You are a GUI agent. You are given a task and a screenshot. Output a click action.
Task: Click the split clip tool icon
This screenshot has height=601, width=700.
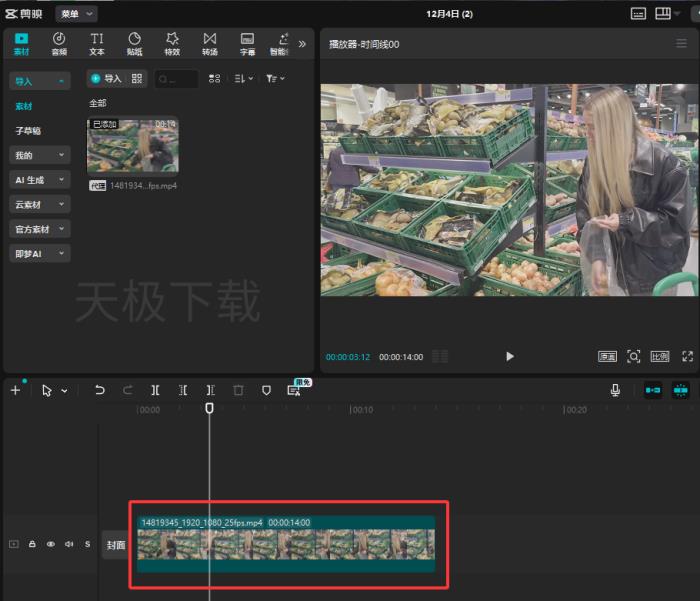click(x=155, y=390)
